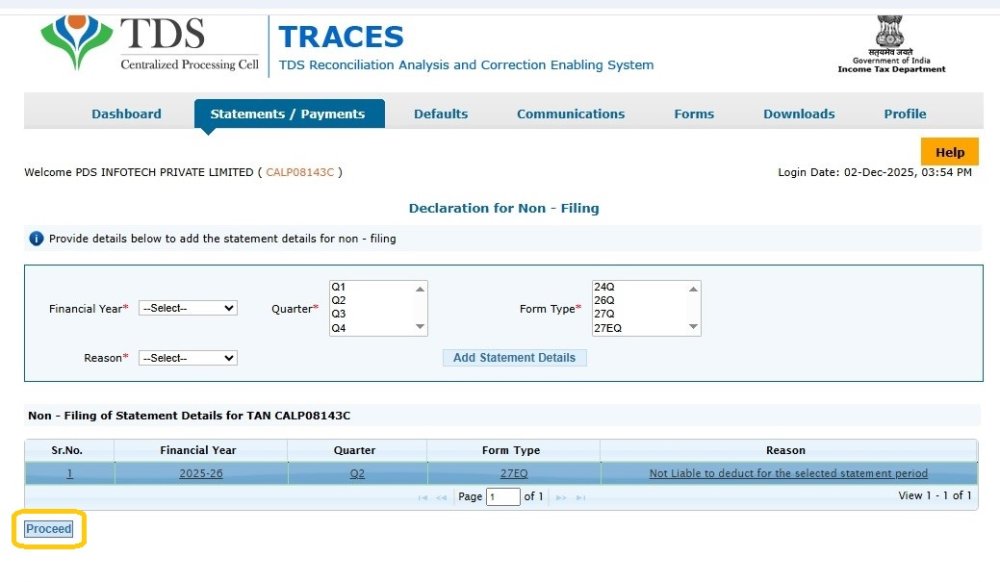Open the Reason dropdown

(x=187, y=357)
